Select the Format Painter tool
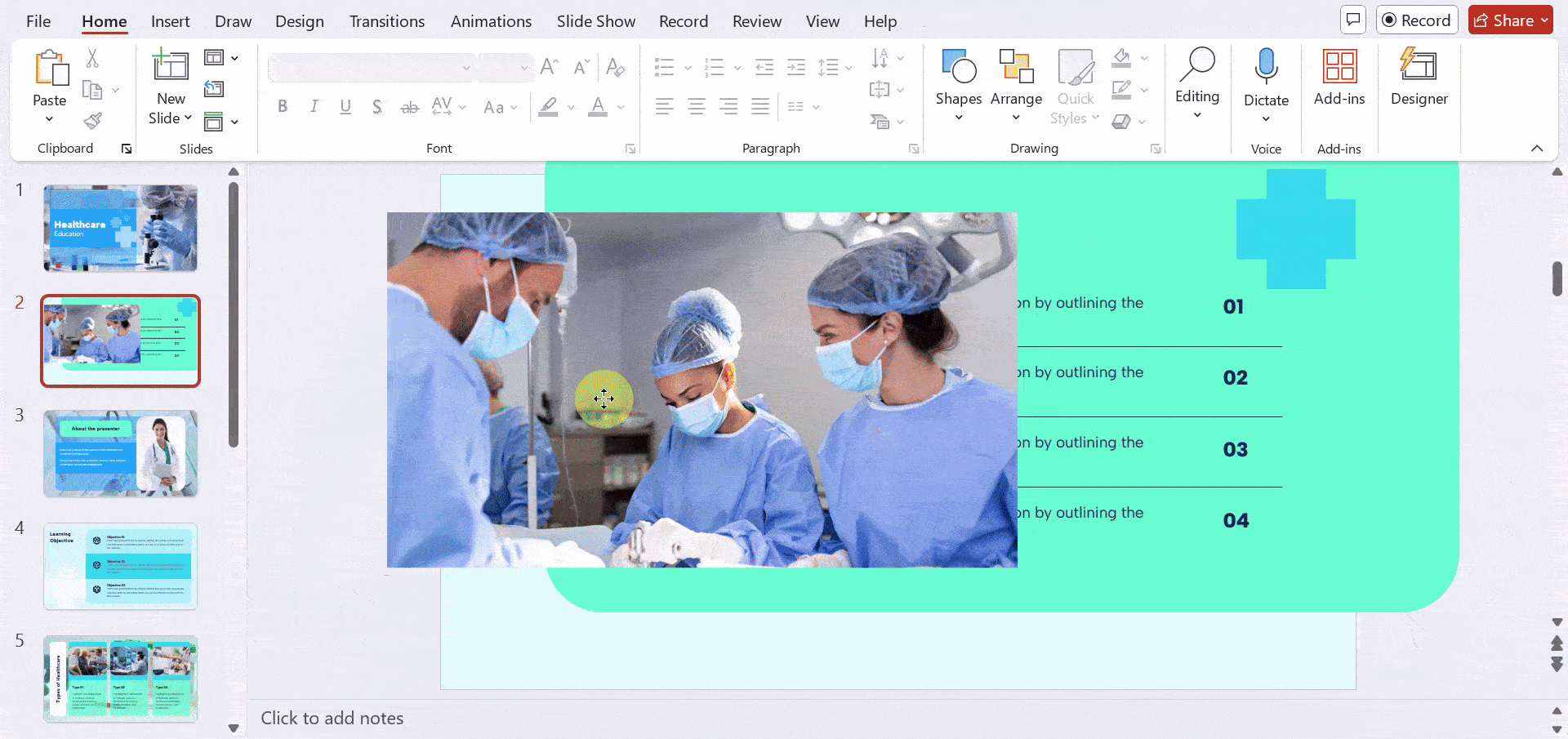 pyautogui.click(x=92, y=120)
